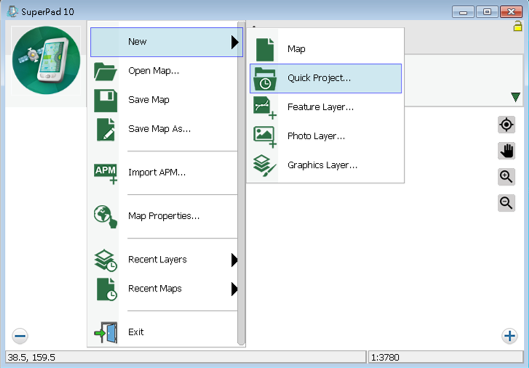Click the Quick Project folder clock icon
The width and height of the screenshot is (529, 368).
click(265, 79)
